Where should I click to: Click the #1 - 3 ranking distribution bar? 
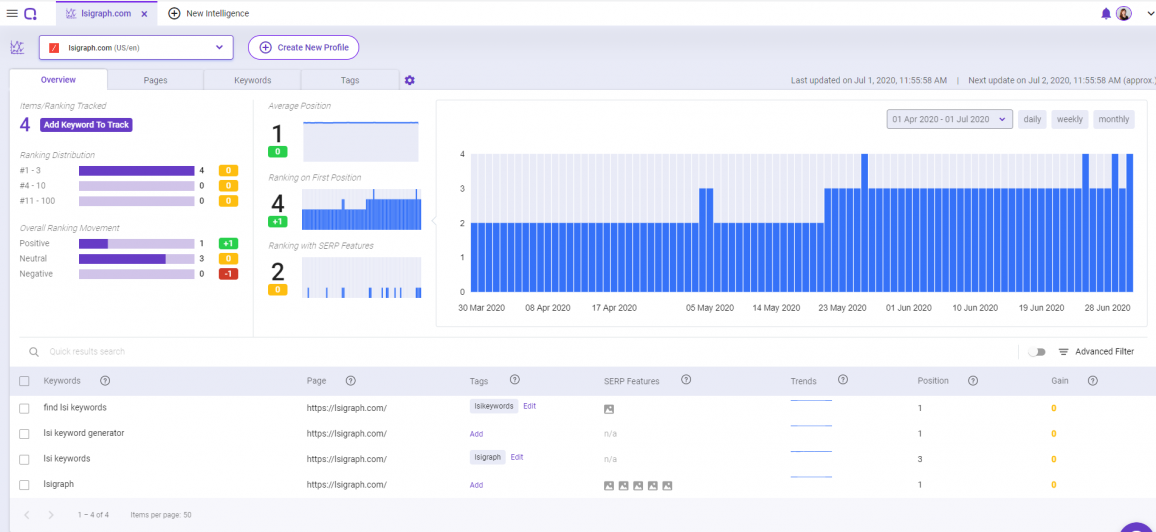point(136,170)
